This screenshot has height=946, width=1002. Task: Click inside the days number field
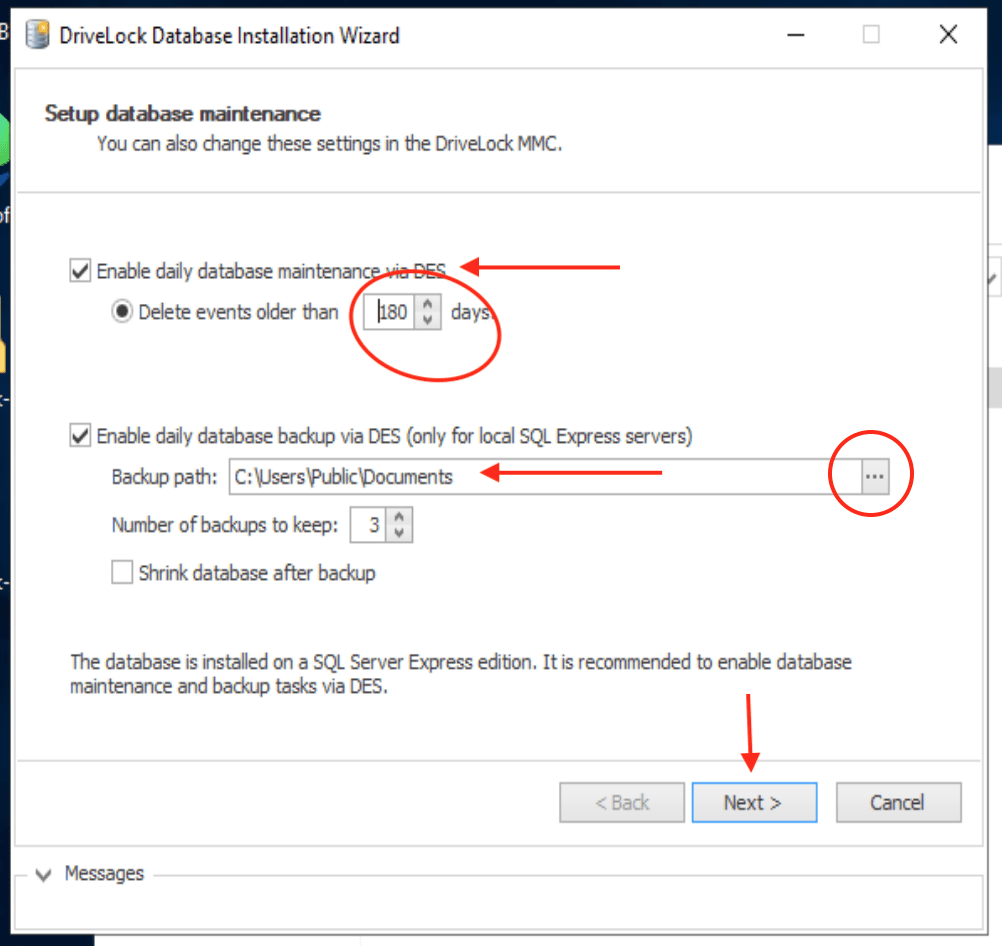point(393,313)
